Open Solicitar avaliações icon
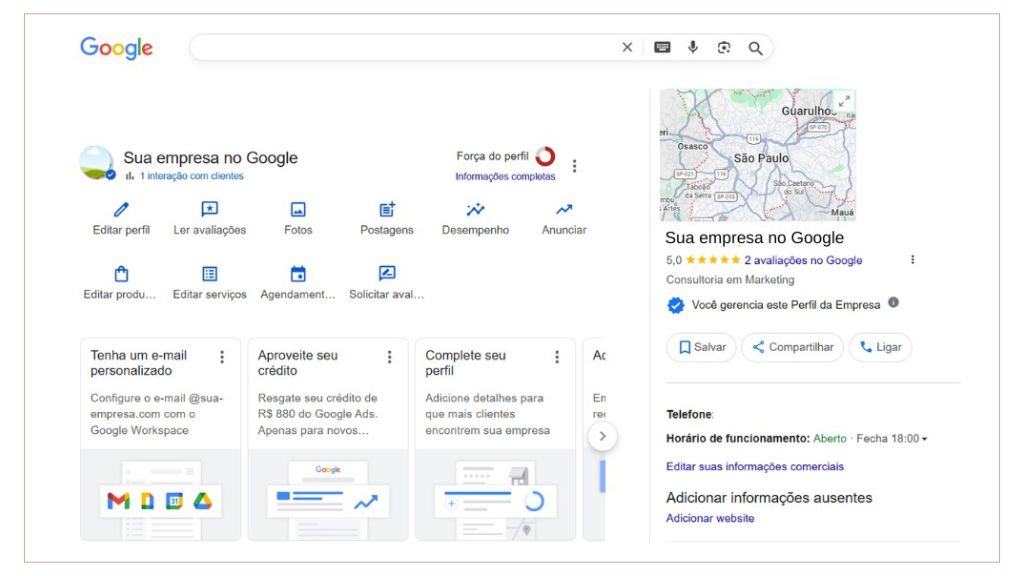Screen dimensions: 1024x576 387,273
